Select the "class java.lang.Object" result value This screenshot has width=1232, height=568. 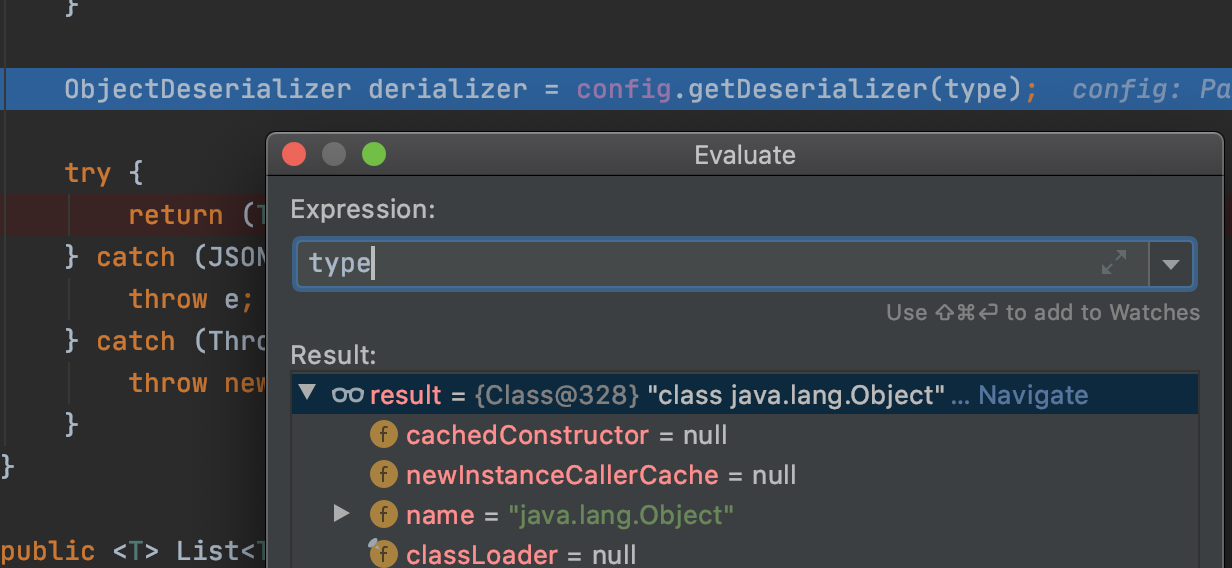click(x=796, y=395)
